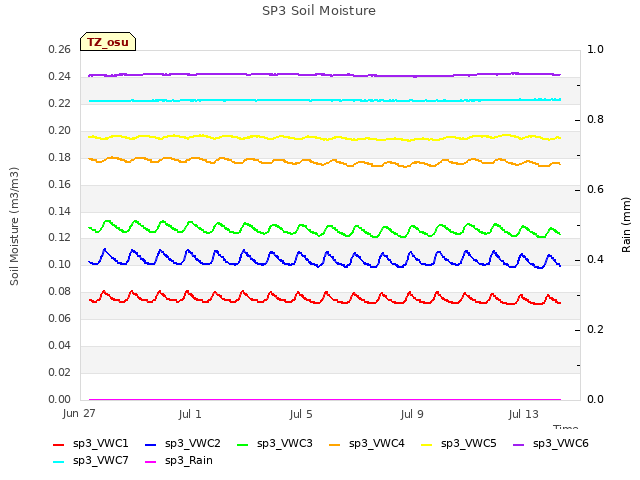640x480 pixels.
Task: Click the Jun 27 x-axis tick label
Action: point(79,413)
